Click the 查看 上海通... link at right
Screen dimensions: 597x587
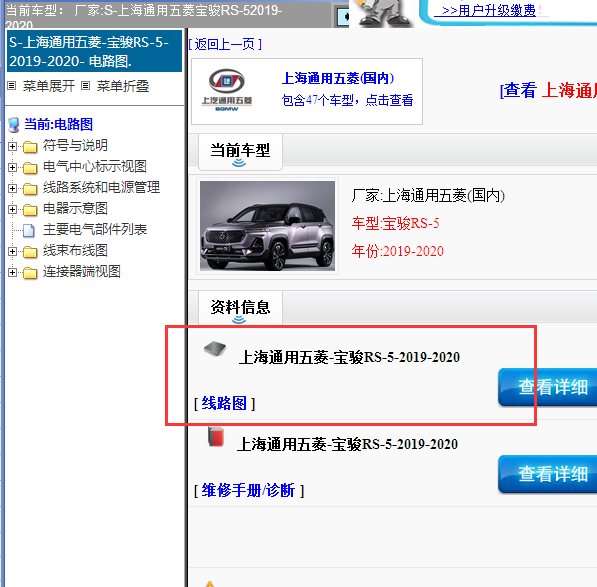(548, 91)
